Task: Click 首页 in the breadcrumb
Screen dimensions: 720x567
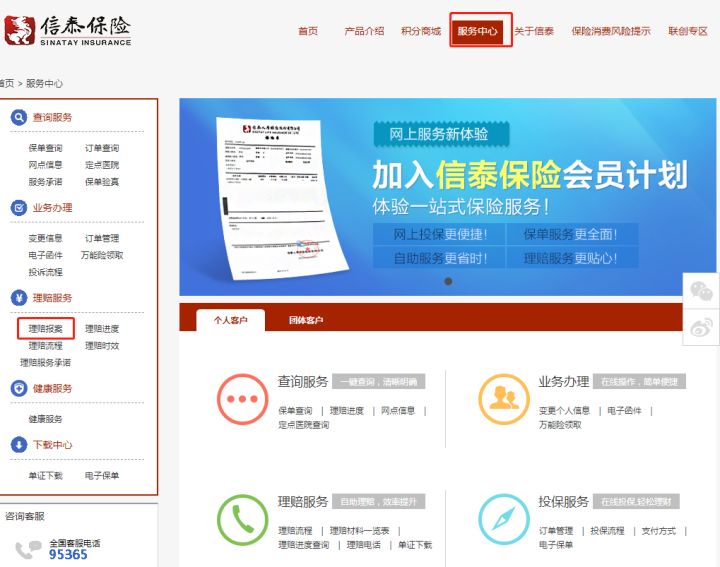Action: point(6,84)
